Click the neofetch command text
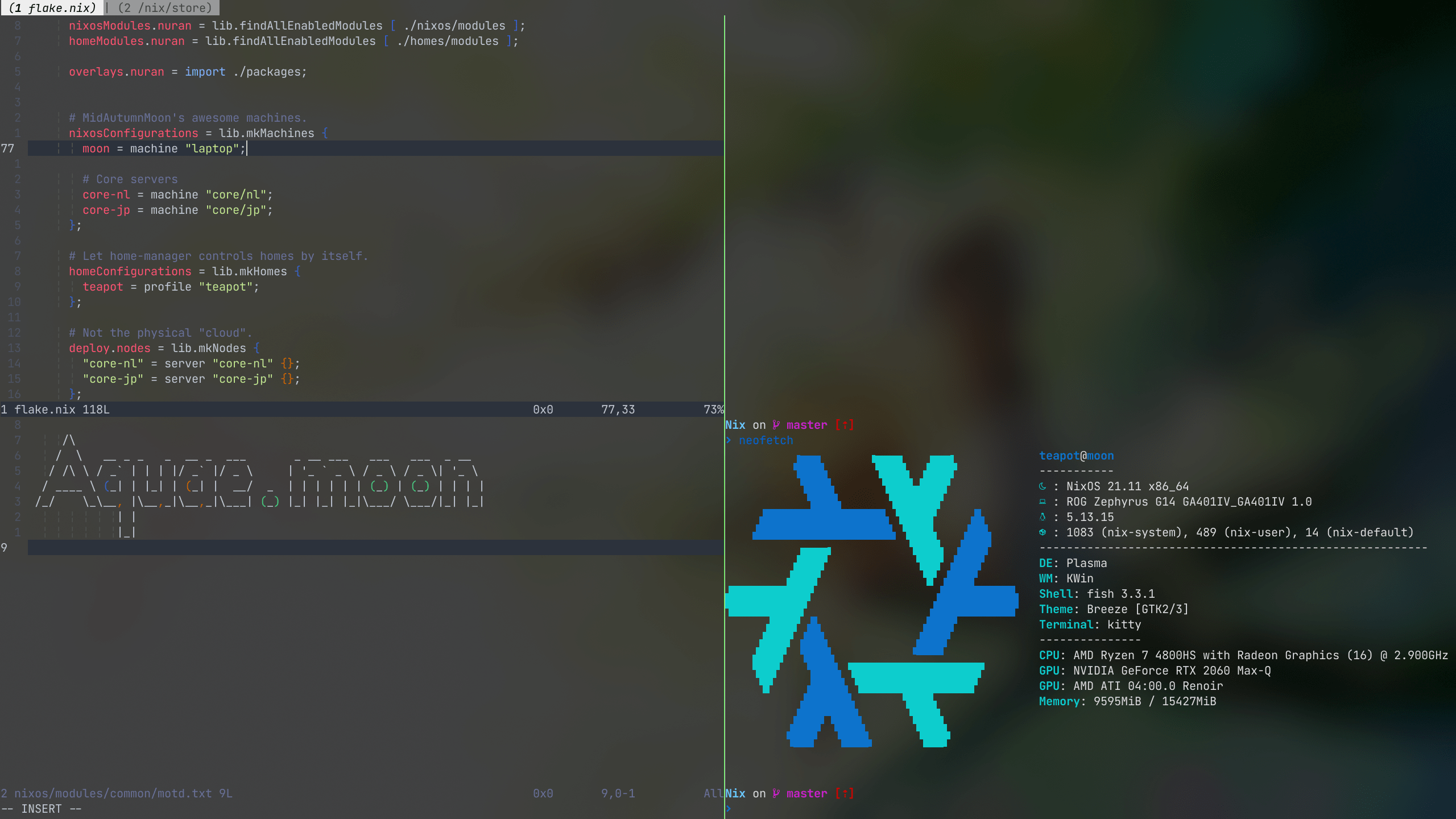The height and width of the screenshot is (819, 1456). 766,440
